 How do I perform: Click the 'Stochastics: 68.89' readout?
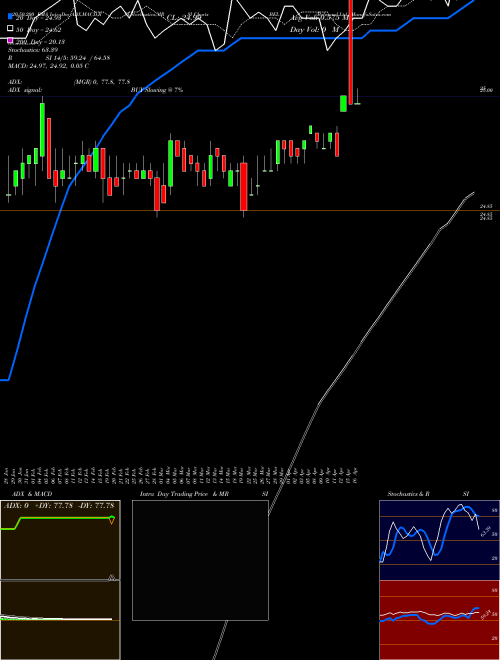coord(33,50)
